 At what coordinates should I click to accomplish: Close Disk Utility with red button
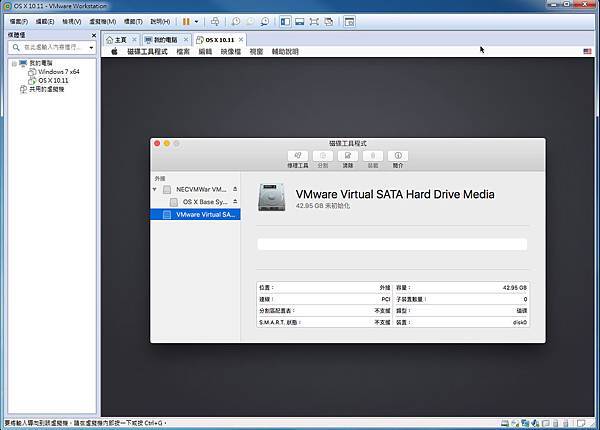click(157, 143)
